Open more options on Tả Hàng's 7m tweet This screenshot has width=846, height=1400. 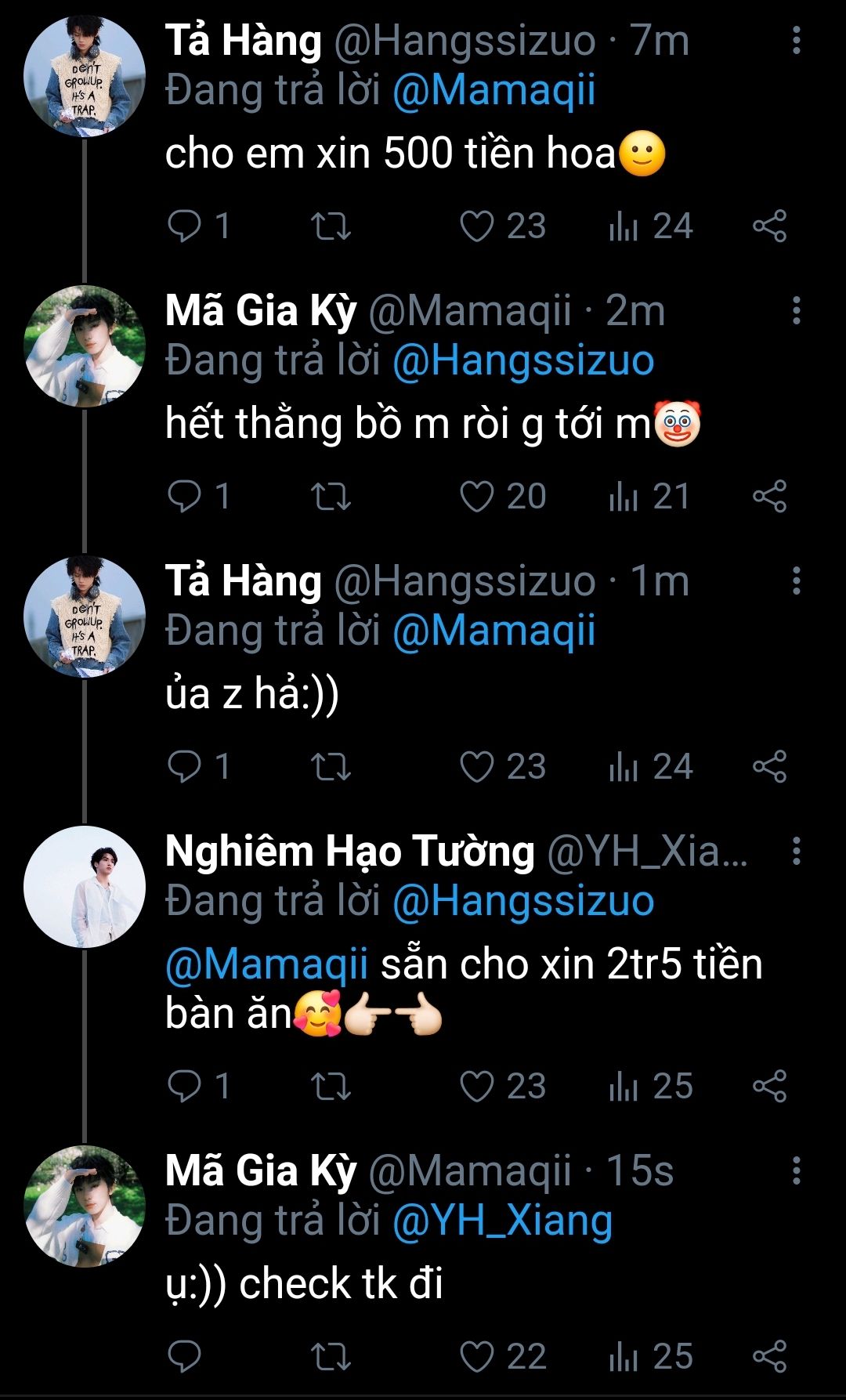[x=796, y=40]
